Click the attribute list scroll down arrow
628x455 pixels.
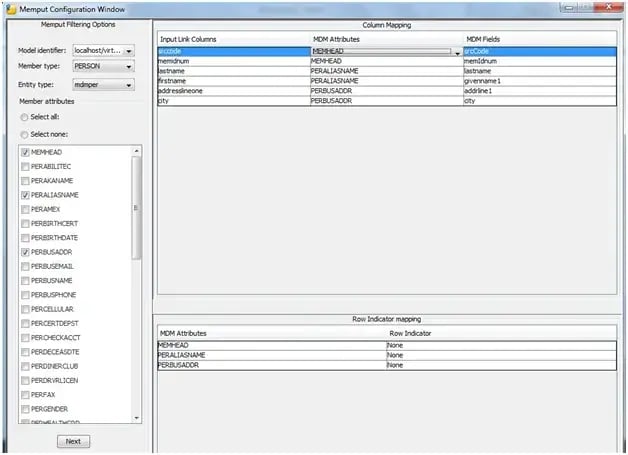click(137, 418)
